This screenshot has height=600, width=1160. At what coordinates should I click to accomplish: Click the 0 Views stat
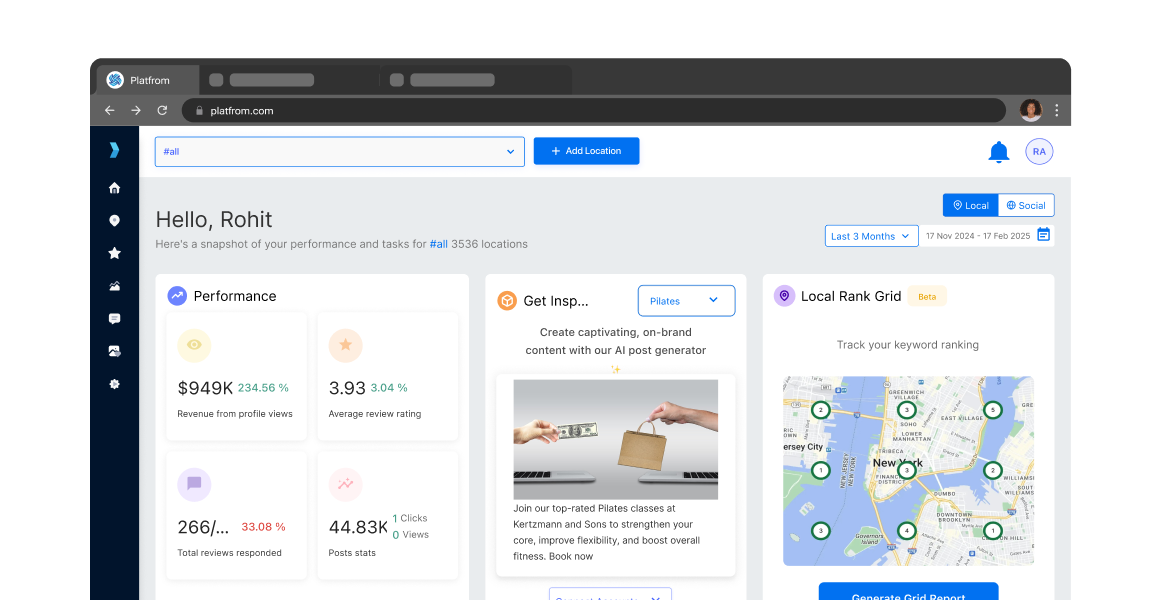411,534
